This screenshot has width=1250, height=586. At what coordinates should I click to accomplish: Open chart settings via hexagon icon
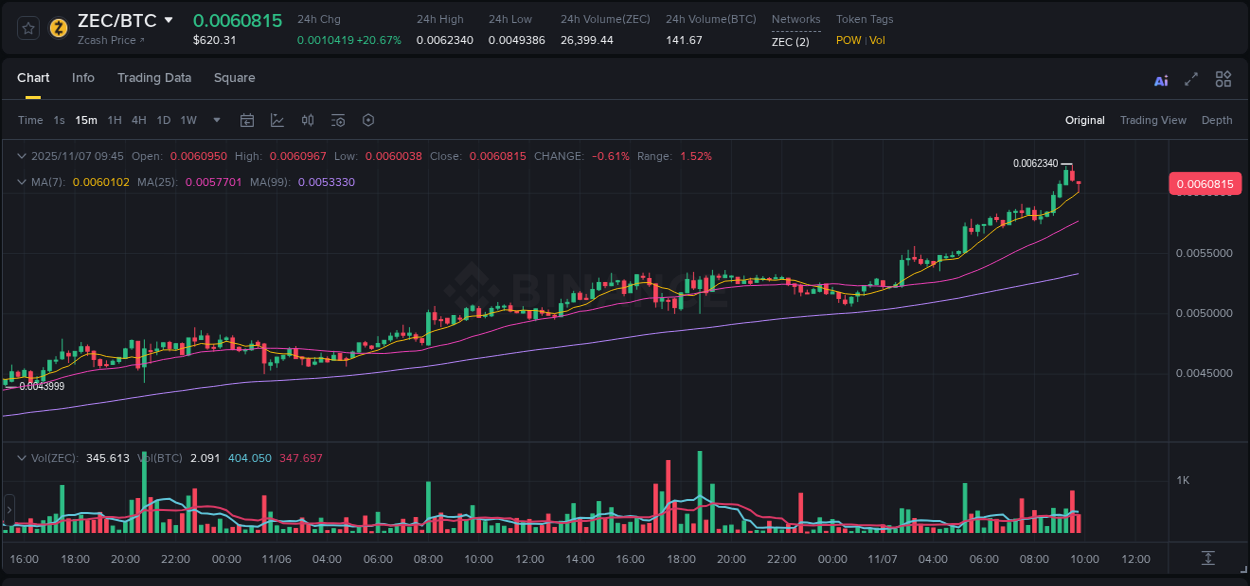(x=368, y=120)
